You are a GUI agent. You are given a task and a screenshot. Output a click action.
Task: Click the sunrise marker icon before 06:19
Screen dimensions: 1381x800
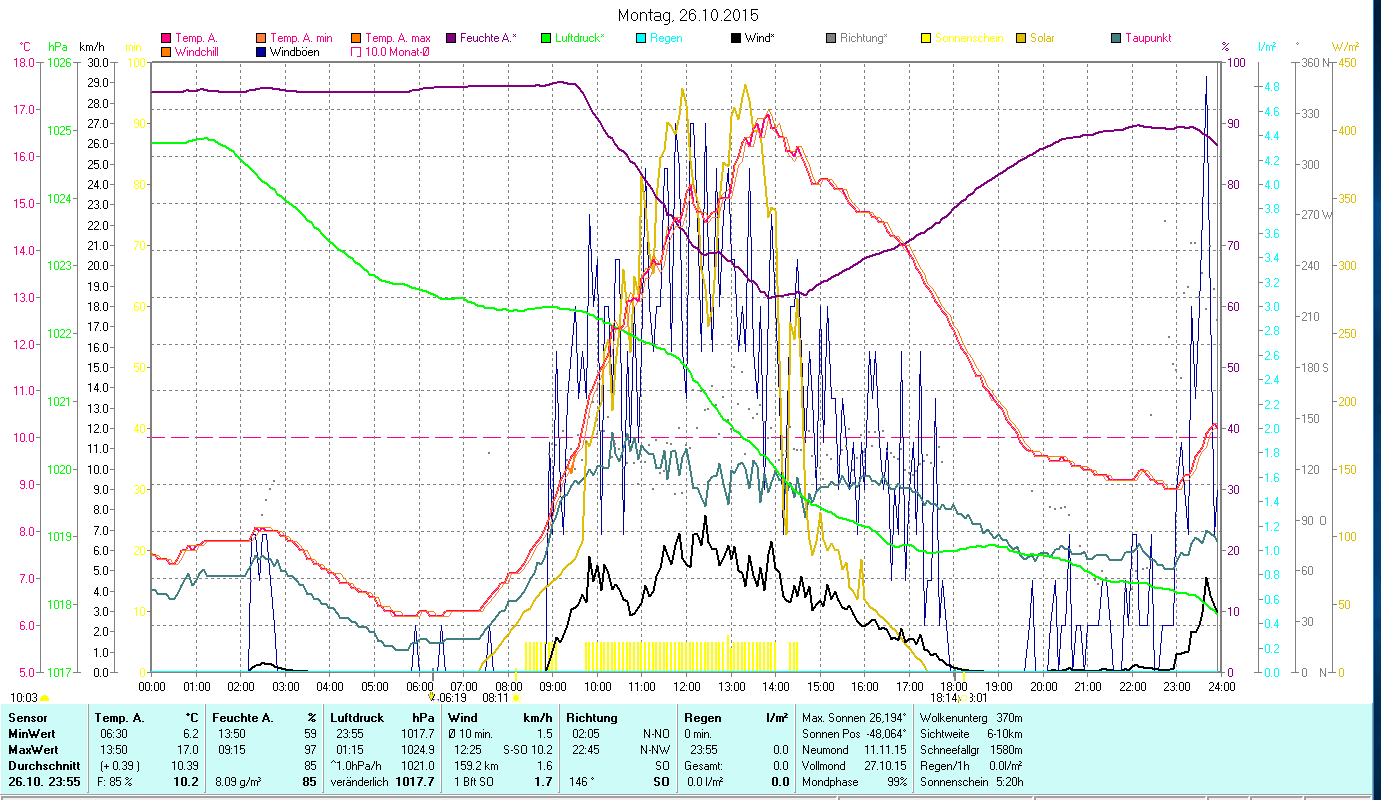point(432,697)
